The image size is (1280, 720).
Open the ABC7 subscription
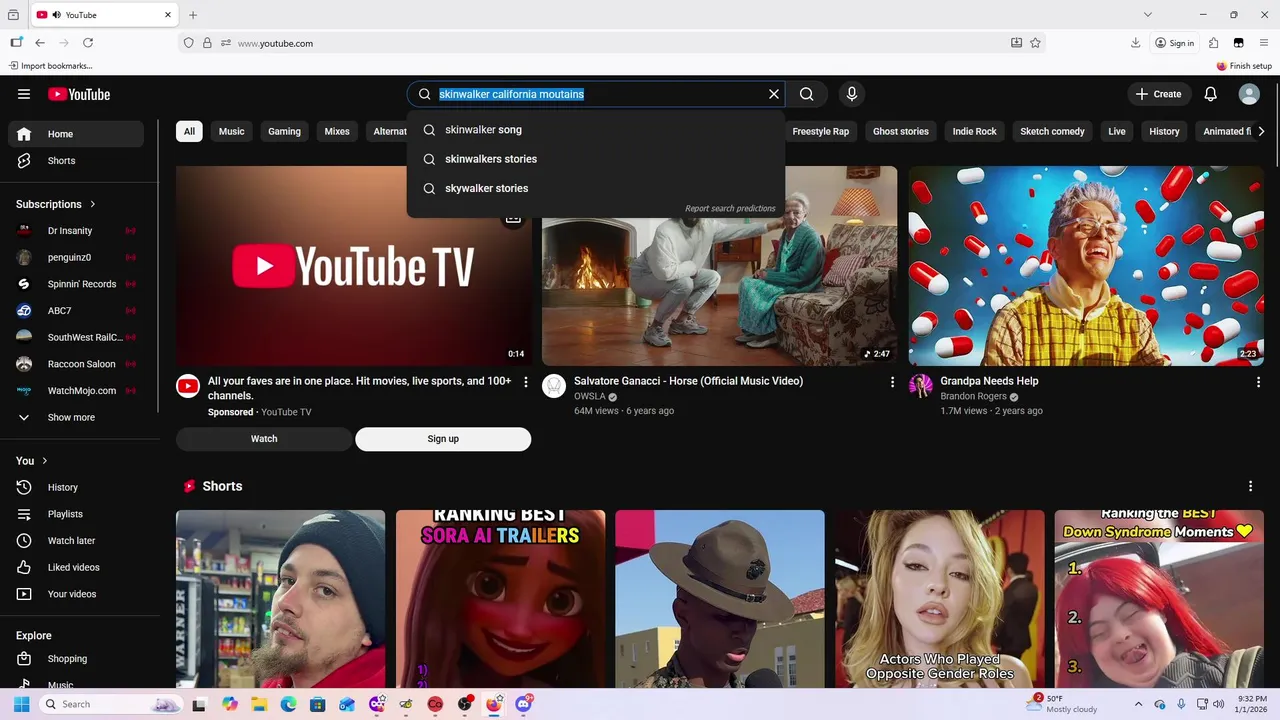(76, 311)
